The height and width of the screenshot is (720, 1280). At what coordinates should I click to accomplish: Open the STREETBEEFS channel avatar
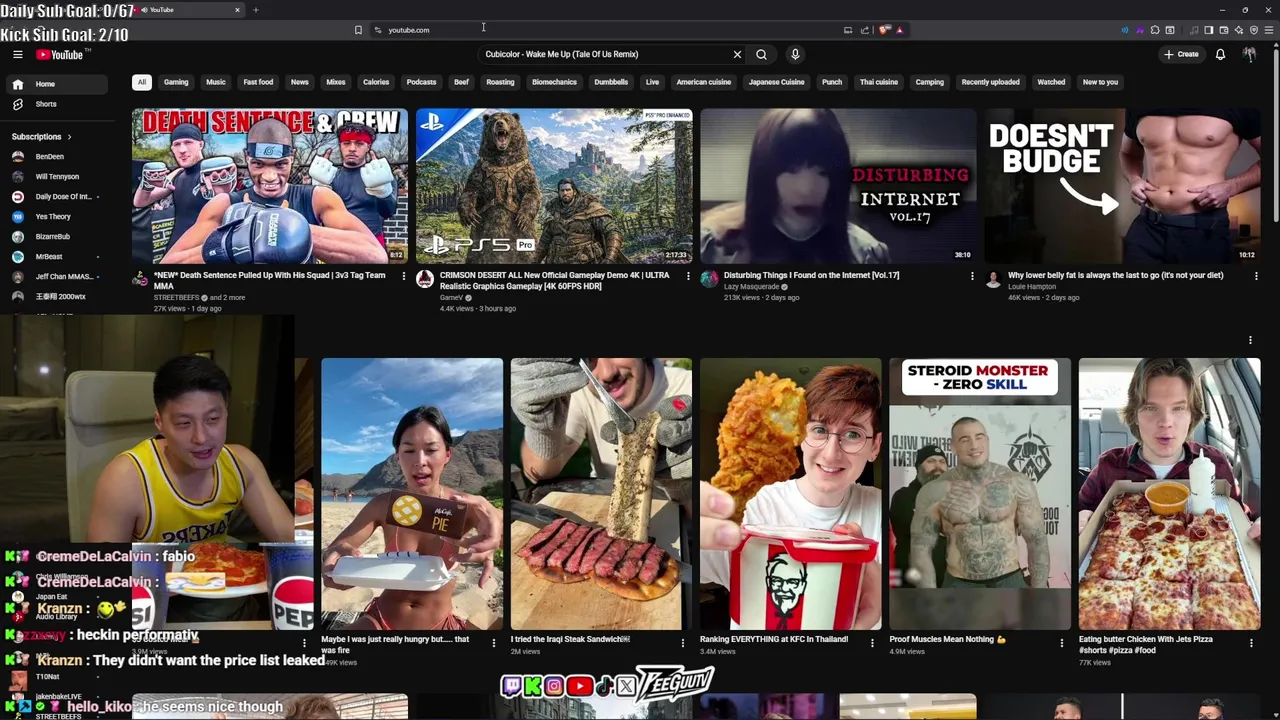[x=140, y=279]
